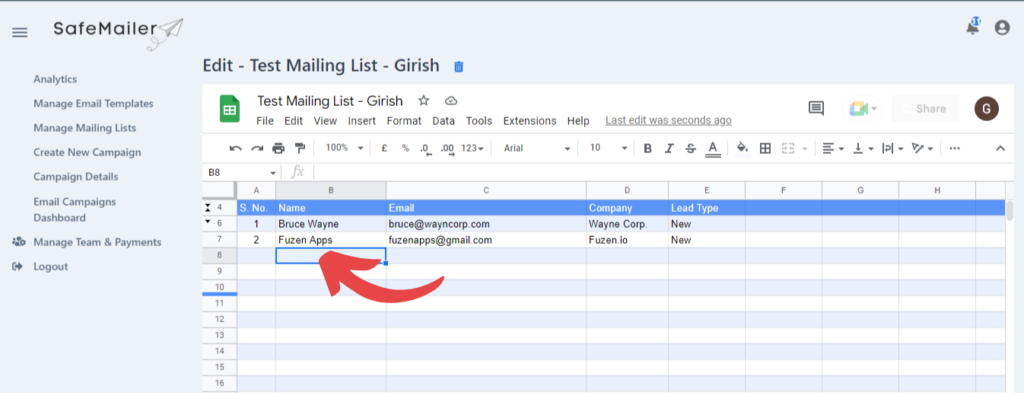Delete mailing list with trash icon
This screenshot has height=393, width=1024.
(459, 67)
